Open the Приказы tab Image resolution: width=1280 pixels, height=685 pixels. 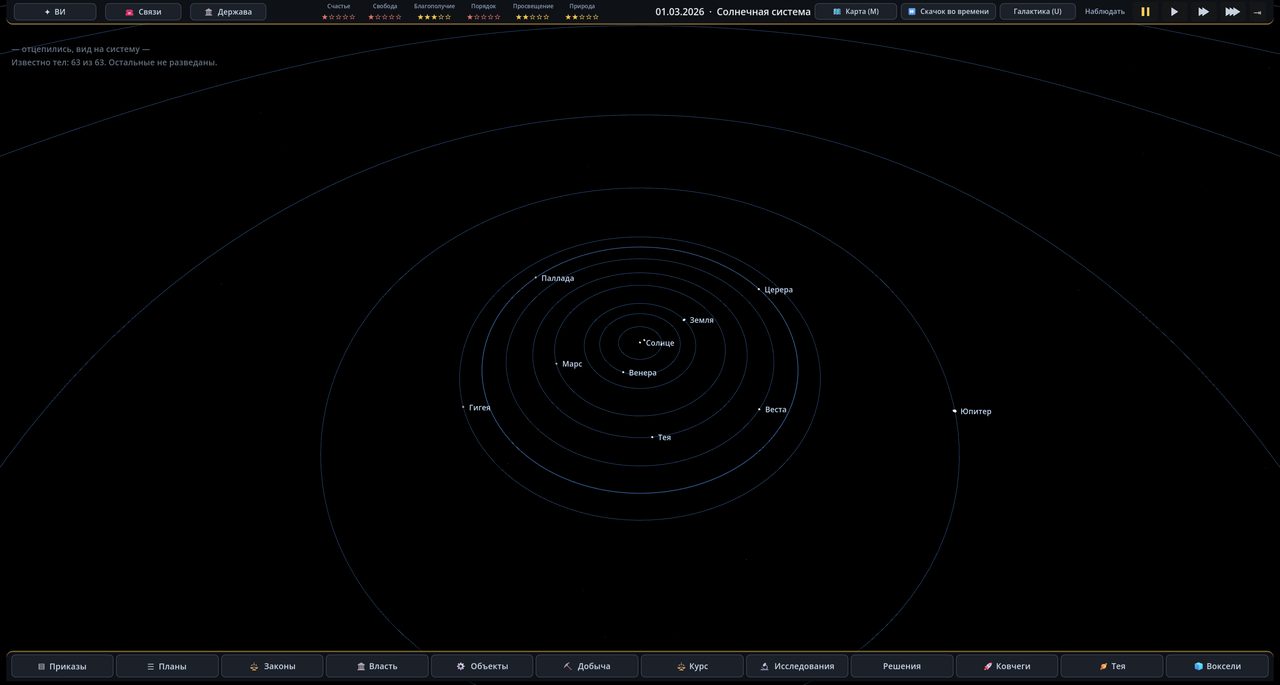click(62, 666)
